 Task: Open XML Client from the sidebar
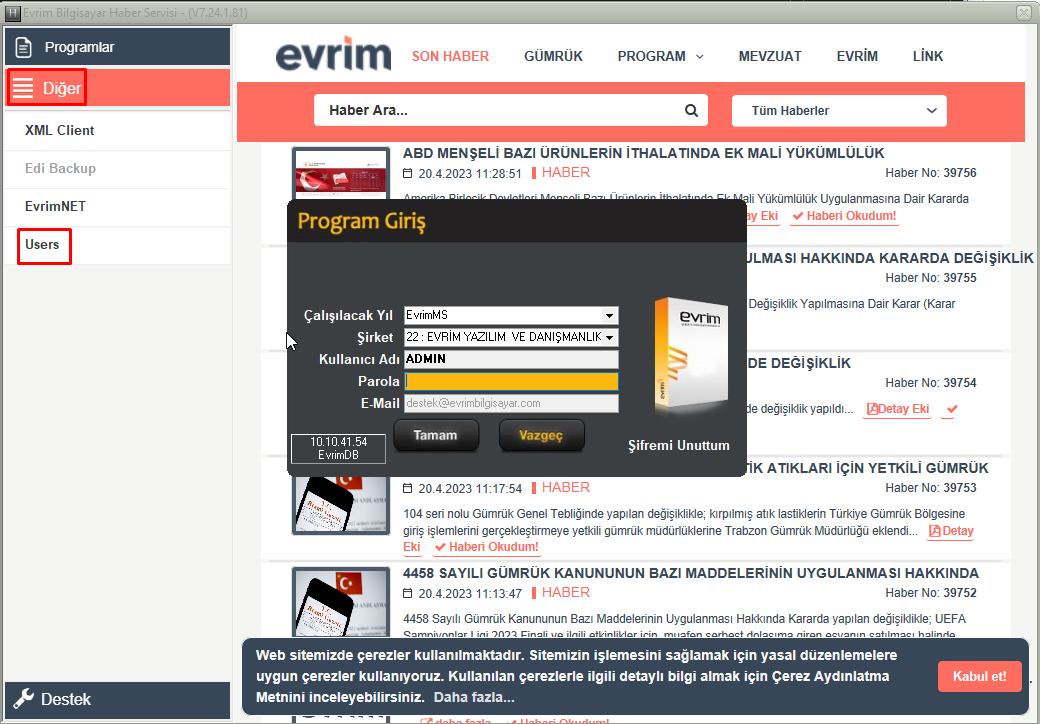point(117,131)
